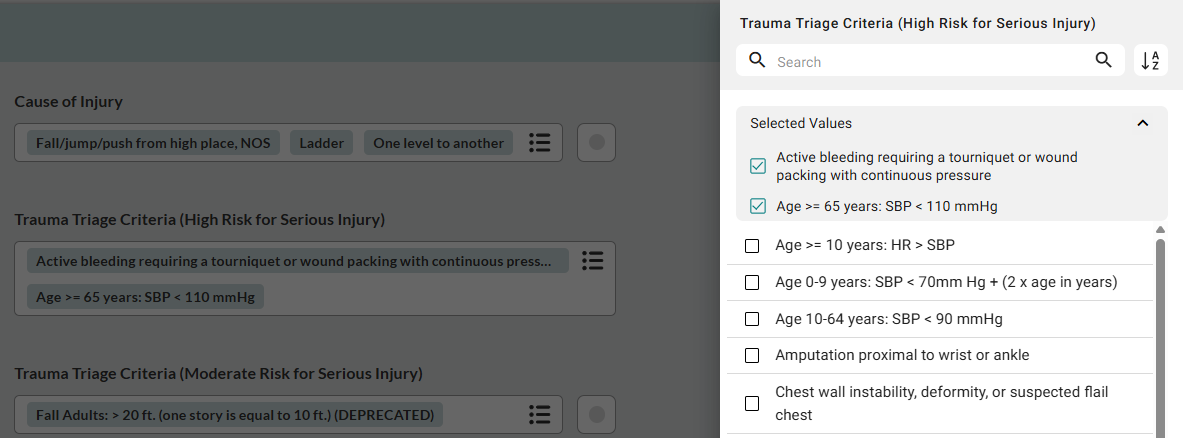1183x438 pixels.
Task: Click the options list vertical scrollbar
Action: click(x=1160, y=330)
